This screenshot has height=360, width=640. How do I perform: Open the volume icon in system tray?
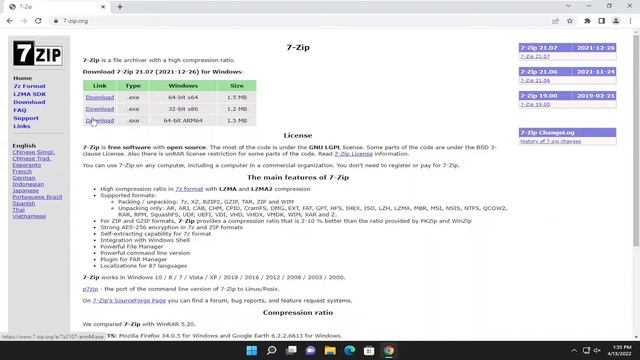pos(597,351)
